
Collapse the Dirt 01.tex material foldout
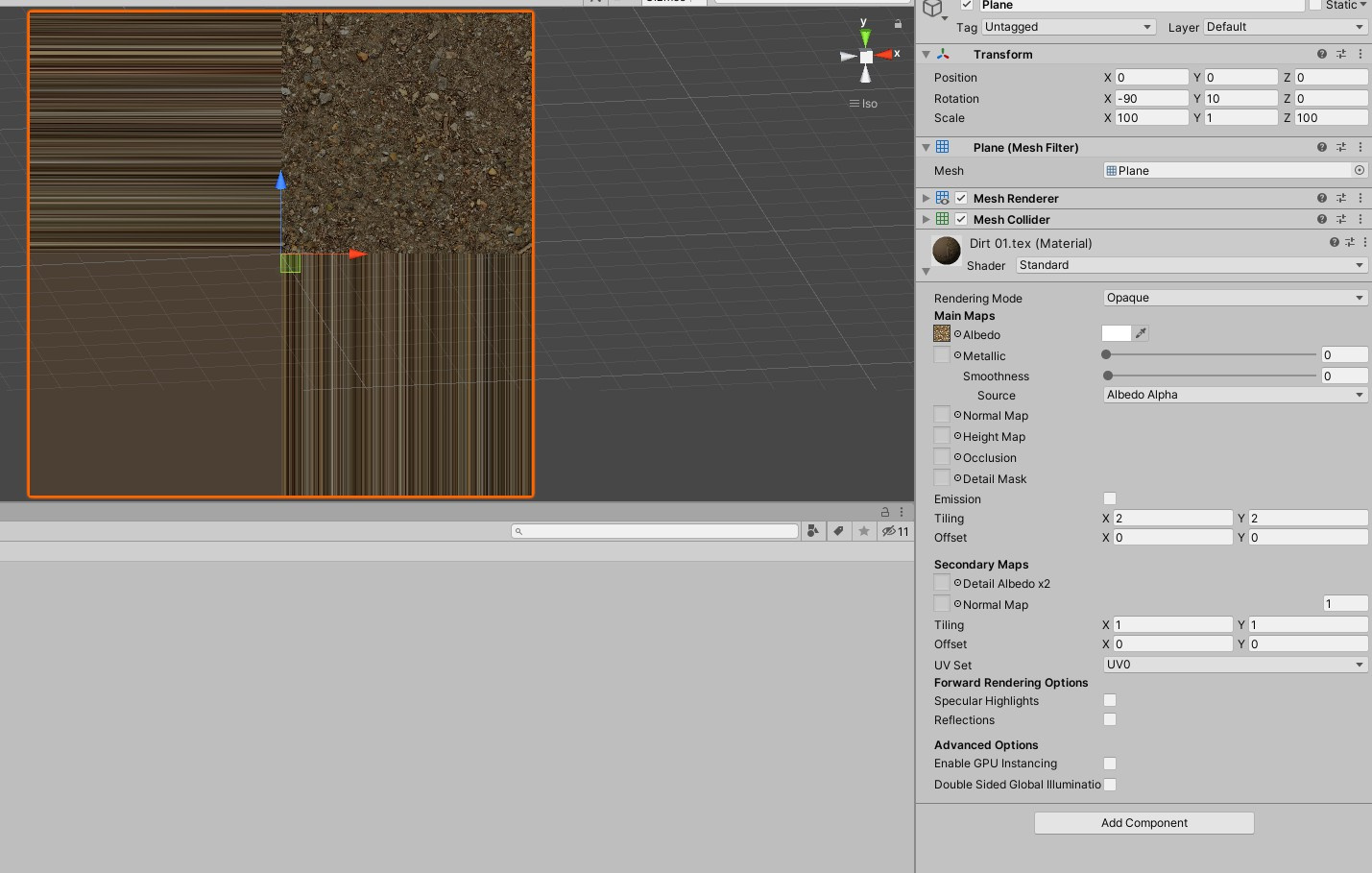(926, 272)
